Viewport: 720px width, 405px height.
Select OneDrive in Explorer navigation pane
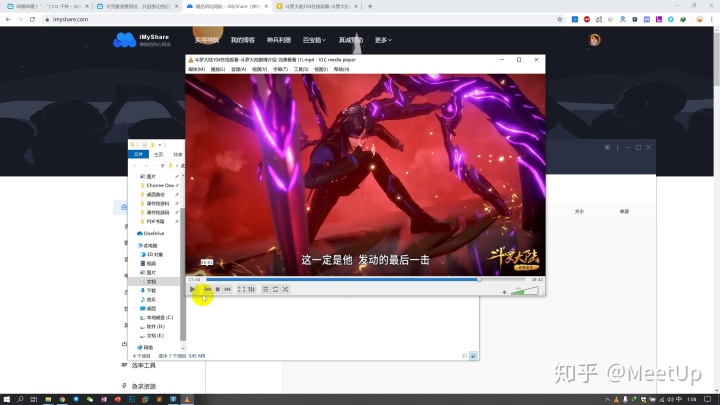(151, 233)
